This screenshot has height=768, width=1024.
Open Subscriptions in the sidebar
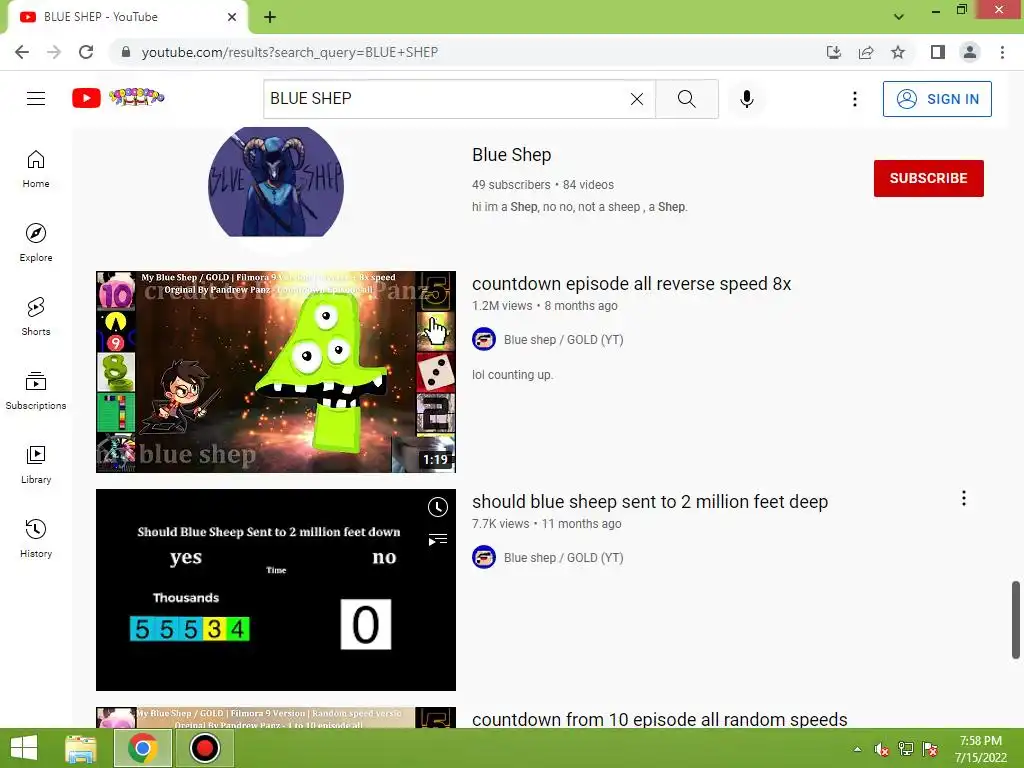coord(36,391)
